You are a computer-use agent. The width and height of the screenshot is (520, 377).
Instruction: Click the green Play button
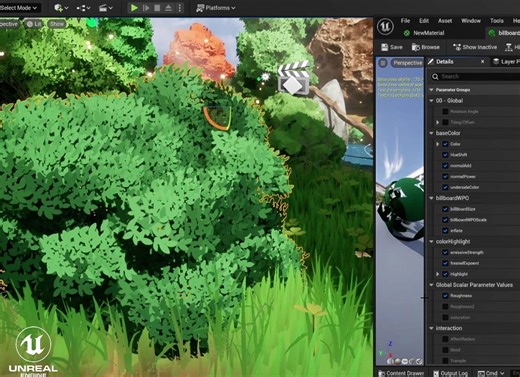point(134,8)
